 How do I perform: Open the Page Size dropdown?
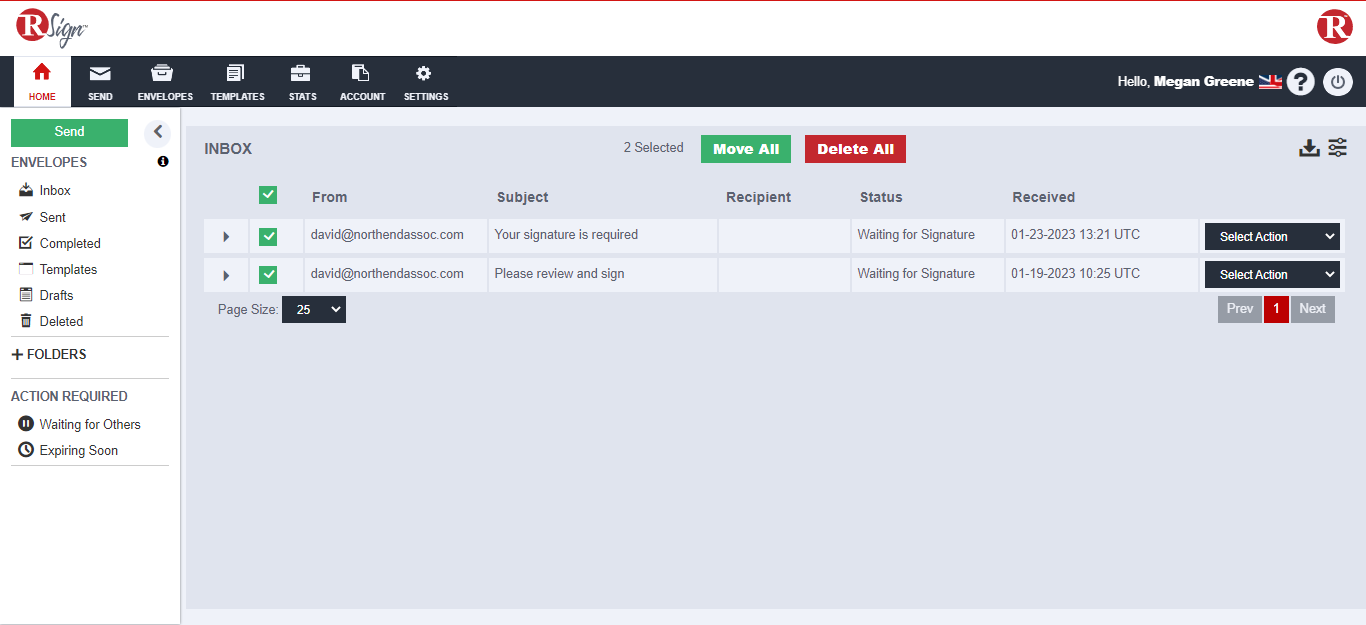pyautogui.click(x=313, y=310)
